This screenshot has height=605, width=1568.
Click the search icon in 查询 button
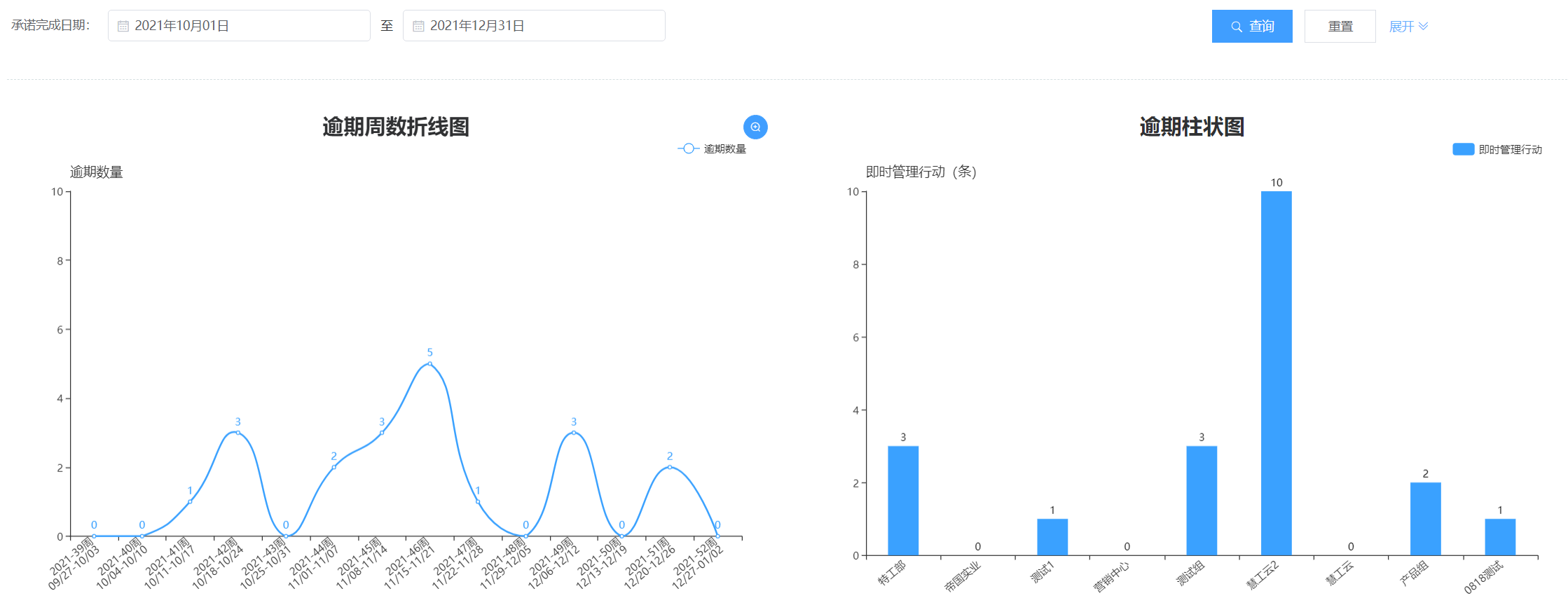pos(1237,27)
